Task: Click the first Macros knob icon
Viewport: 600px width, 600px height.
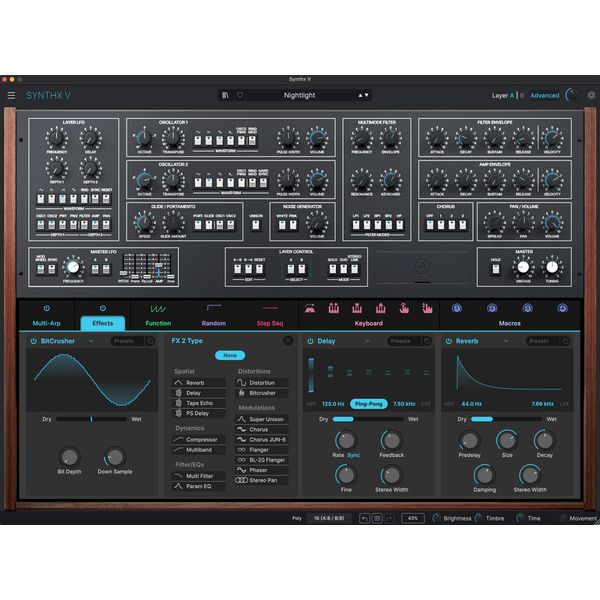Action: (x=457, y=308)
